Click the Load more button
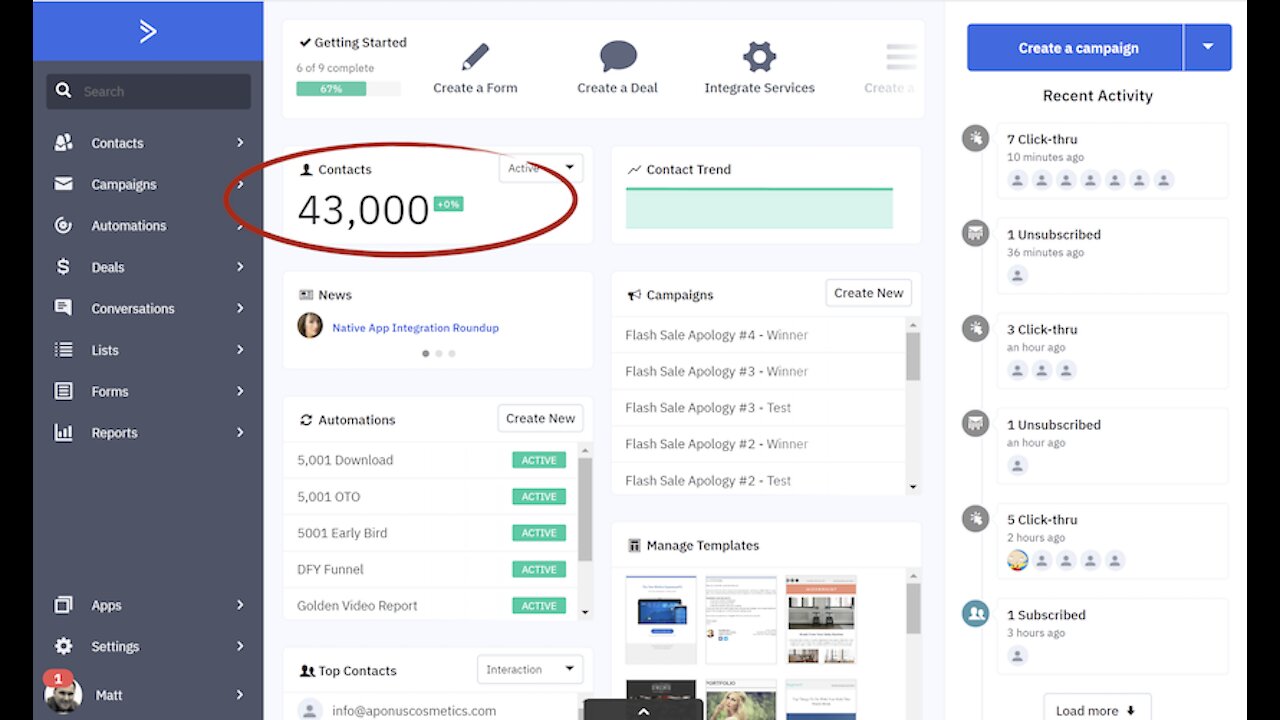 1097,708
